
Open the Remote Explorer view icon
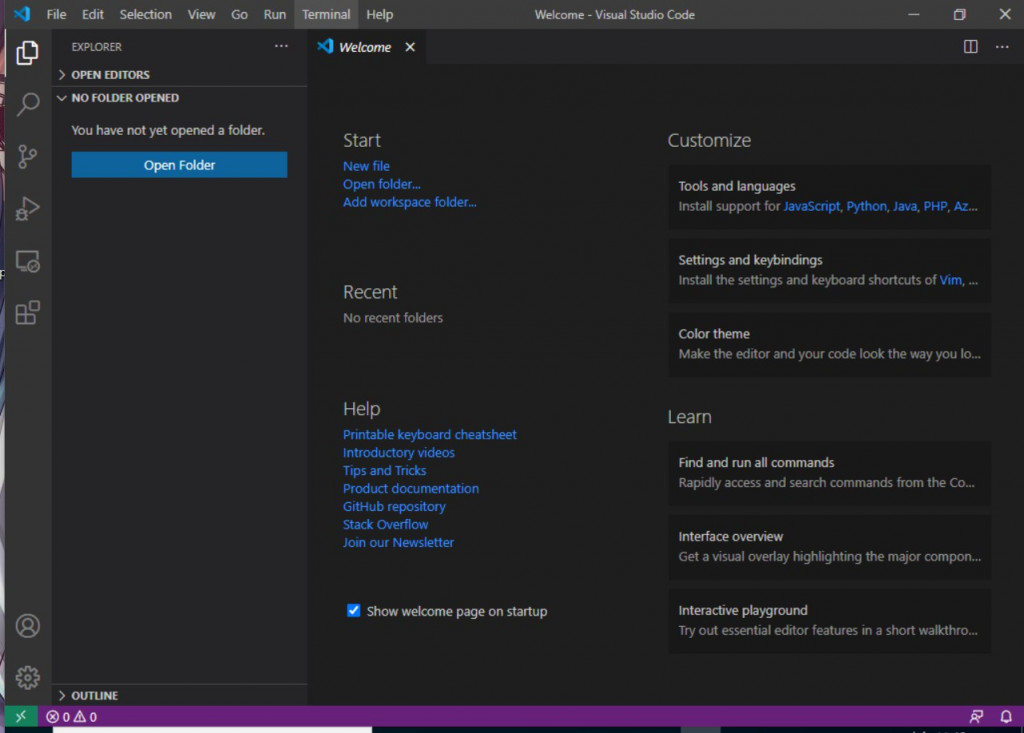point(27,261)
